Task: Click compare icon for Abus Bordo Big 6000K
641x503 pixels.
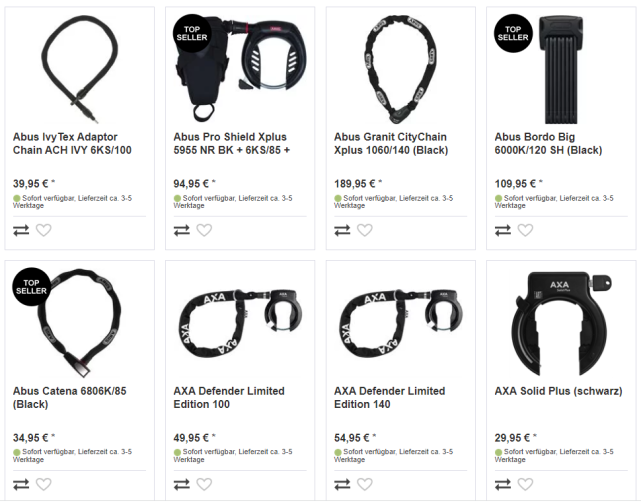Action: (503, 230)
